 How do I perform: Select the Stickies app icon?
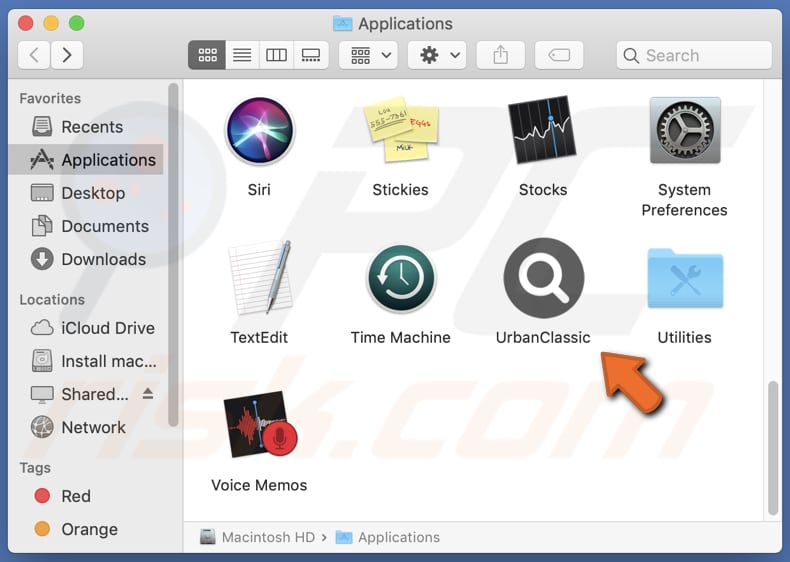tap(401, 130)
